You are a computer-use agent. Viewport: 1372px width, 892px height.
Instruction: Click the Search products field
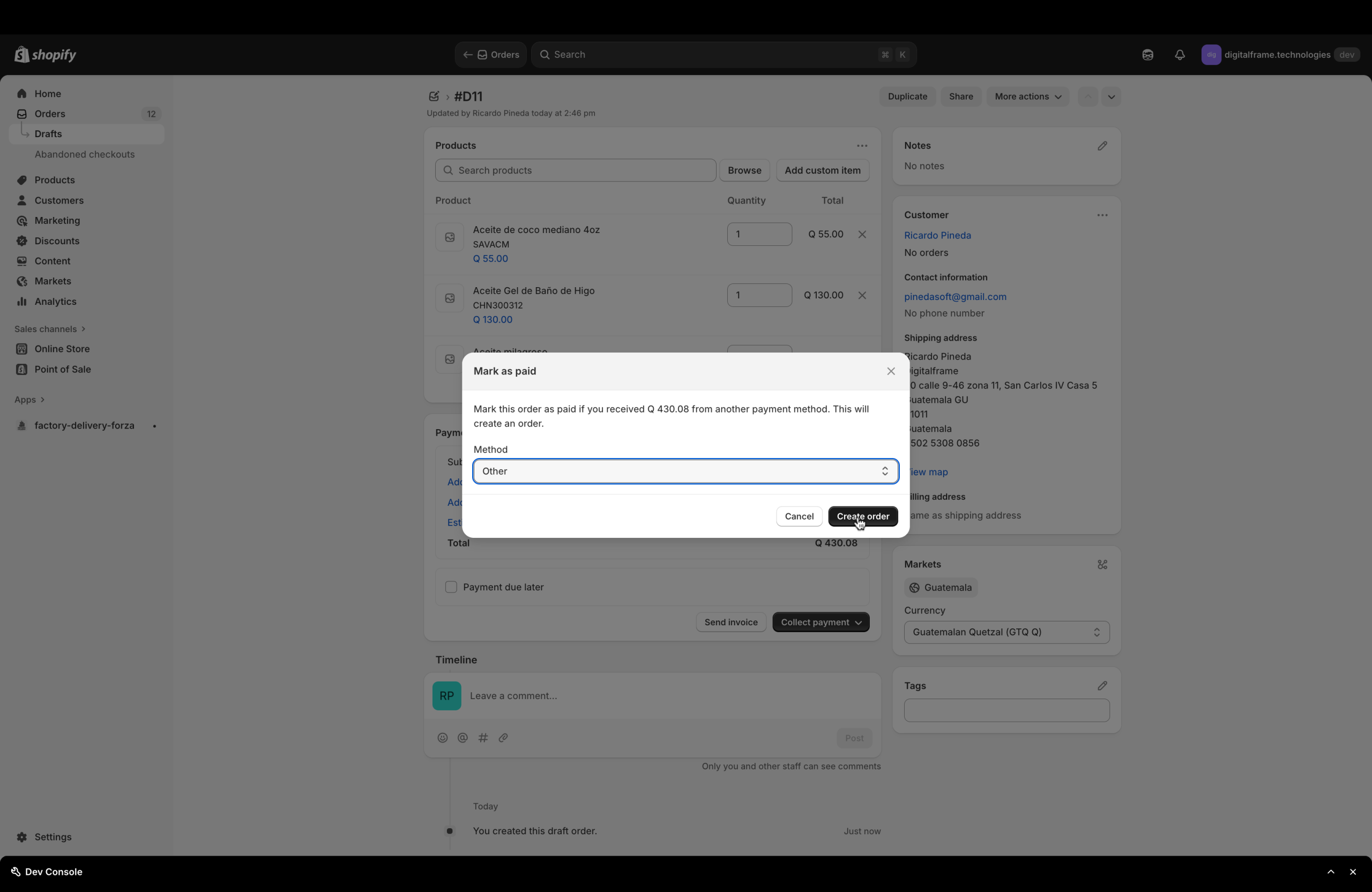(x=574, y=170)
